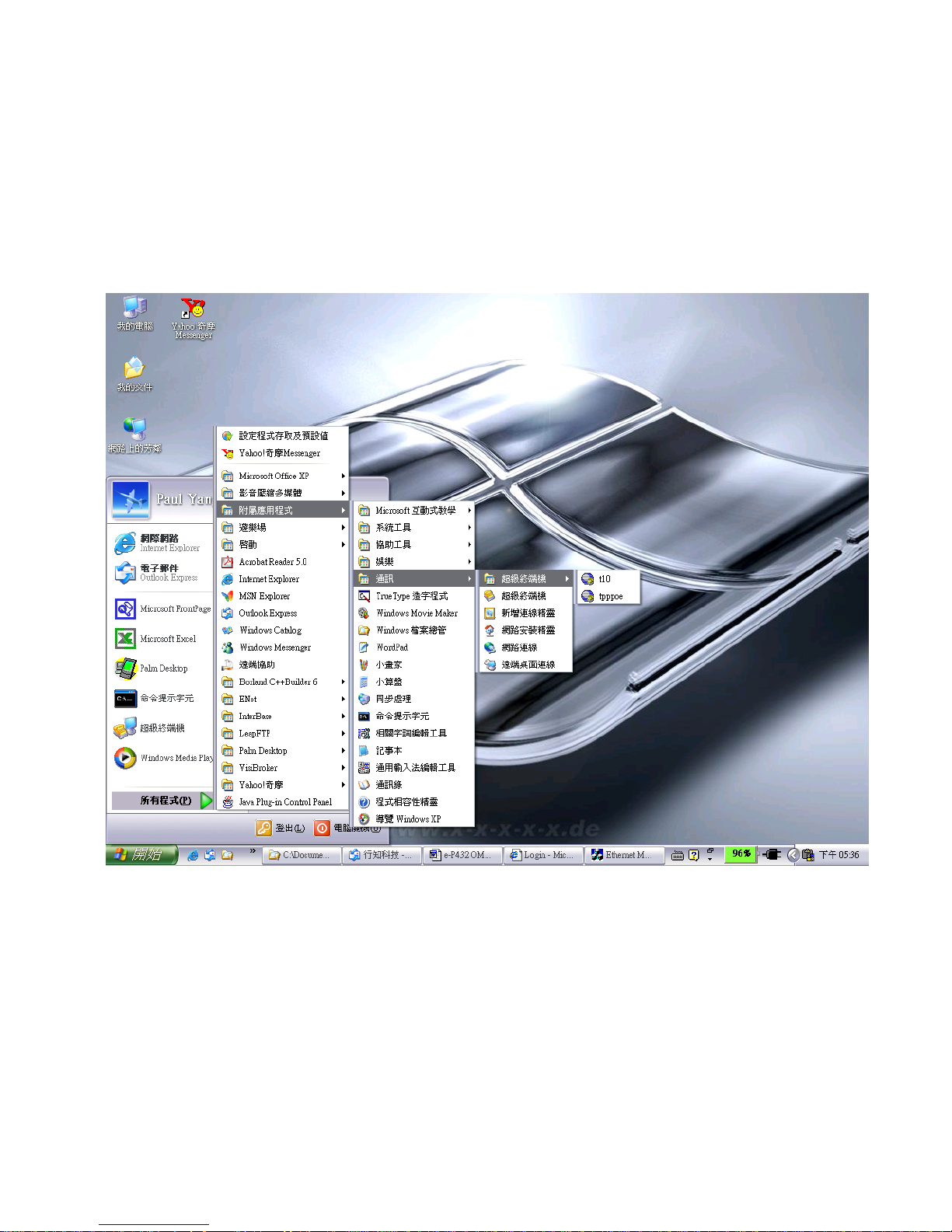Select the 超級終端機 folder with submenu arrow
This screenshot has height=1232, width=952.
coord(526,579)
